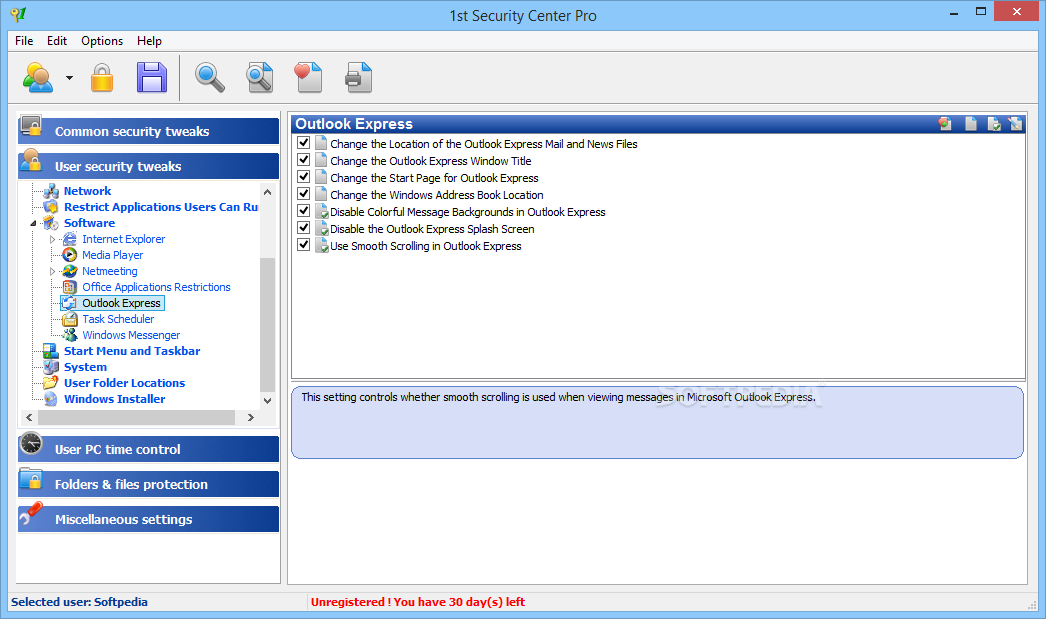Image resolution: width=1046 pixels, height=619 pixels.
Task: Select Windows Messenger tree item
Action: 131,335
